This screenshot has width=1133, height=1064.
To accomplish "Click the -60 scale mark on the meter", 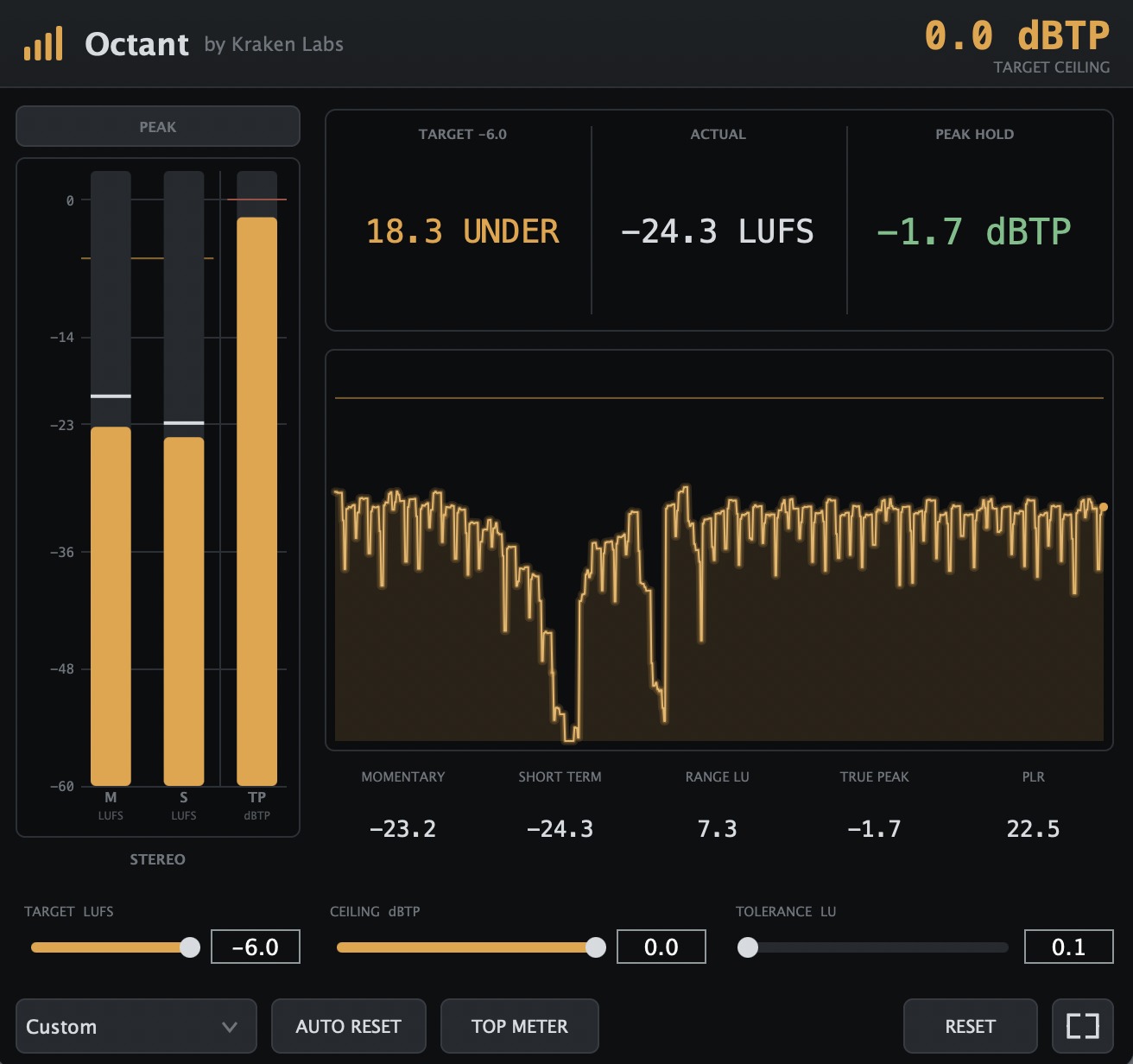I will (x=62, y=786).
